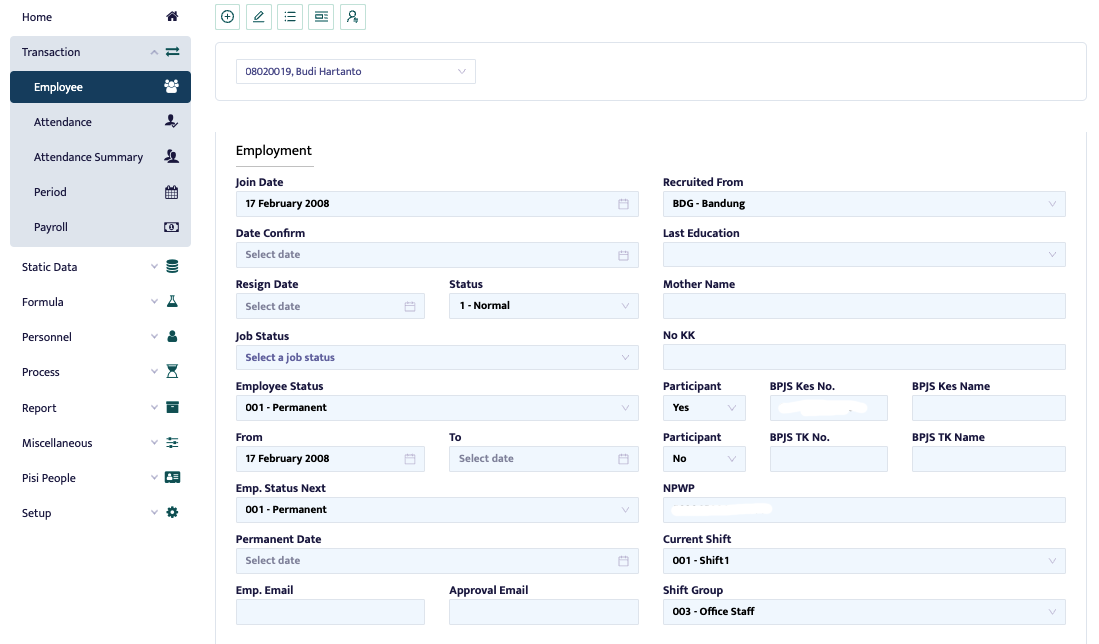Click the home icon in the sidebar
1099x644 pixels.
[x=172, y=17]
